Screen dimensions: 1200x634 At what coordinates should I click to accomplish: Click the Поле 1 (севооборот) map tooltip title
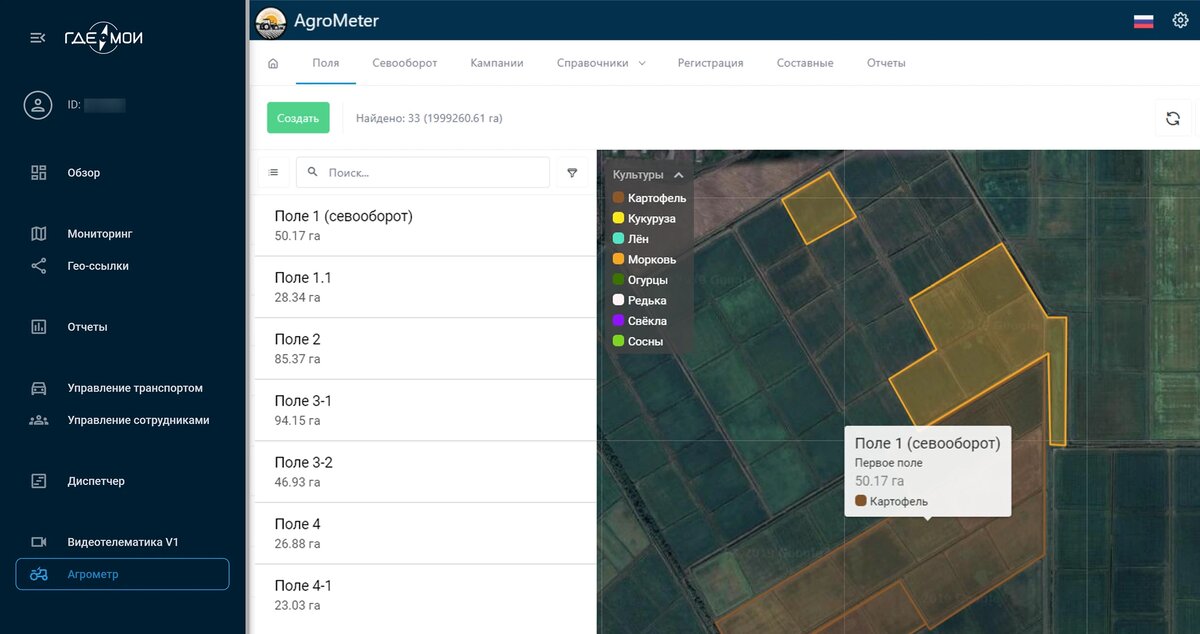pyautogui.click(x=927, y=443)
